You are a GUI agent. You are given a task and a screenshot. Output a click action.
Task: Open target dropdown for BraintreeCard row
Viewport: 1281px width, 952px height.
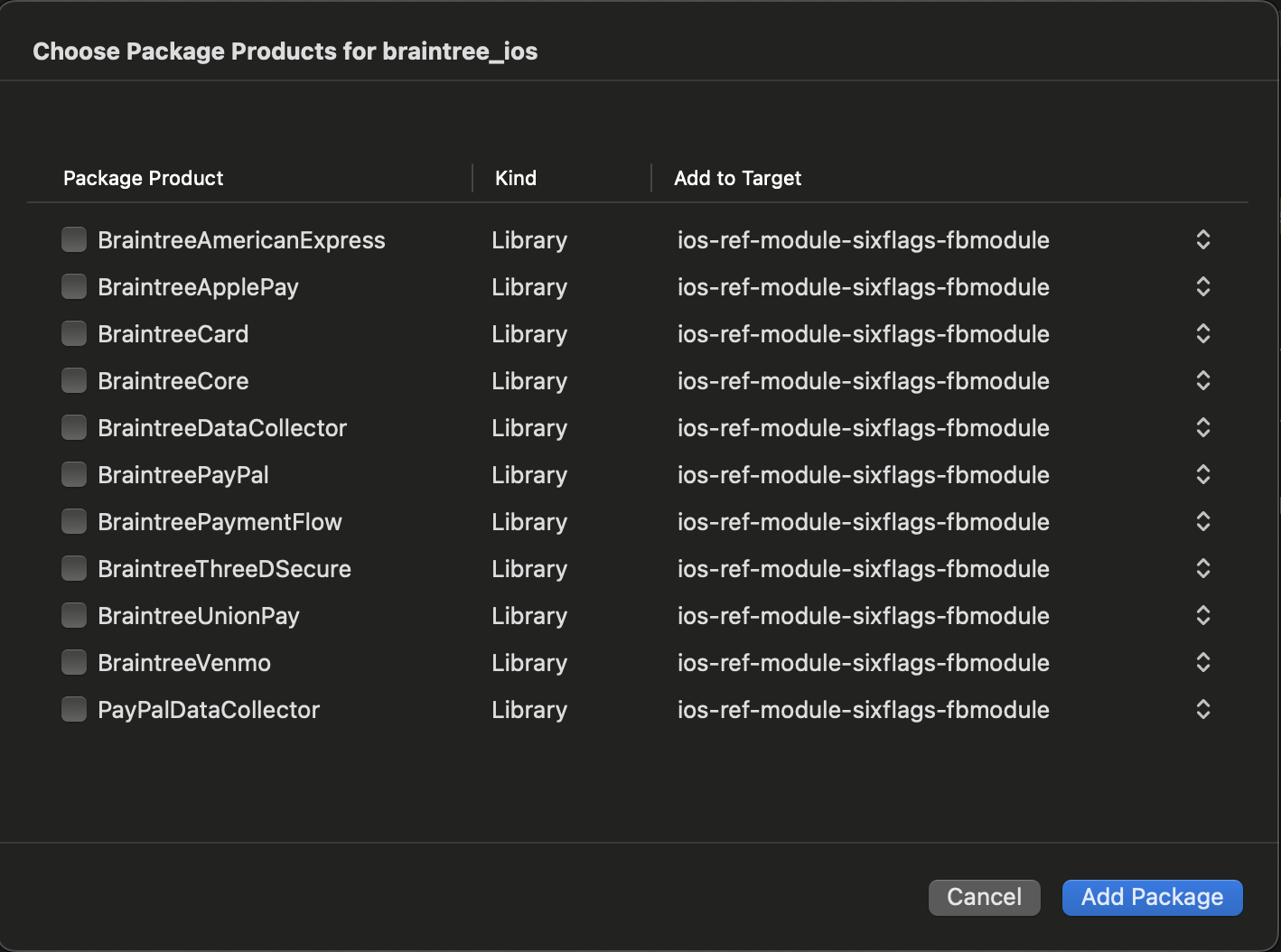pyautogui.click(x=1202, y=333)
